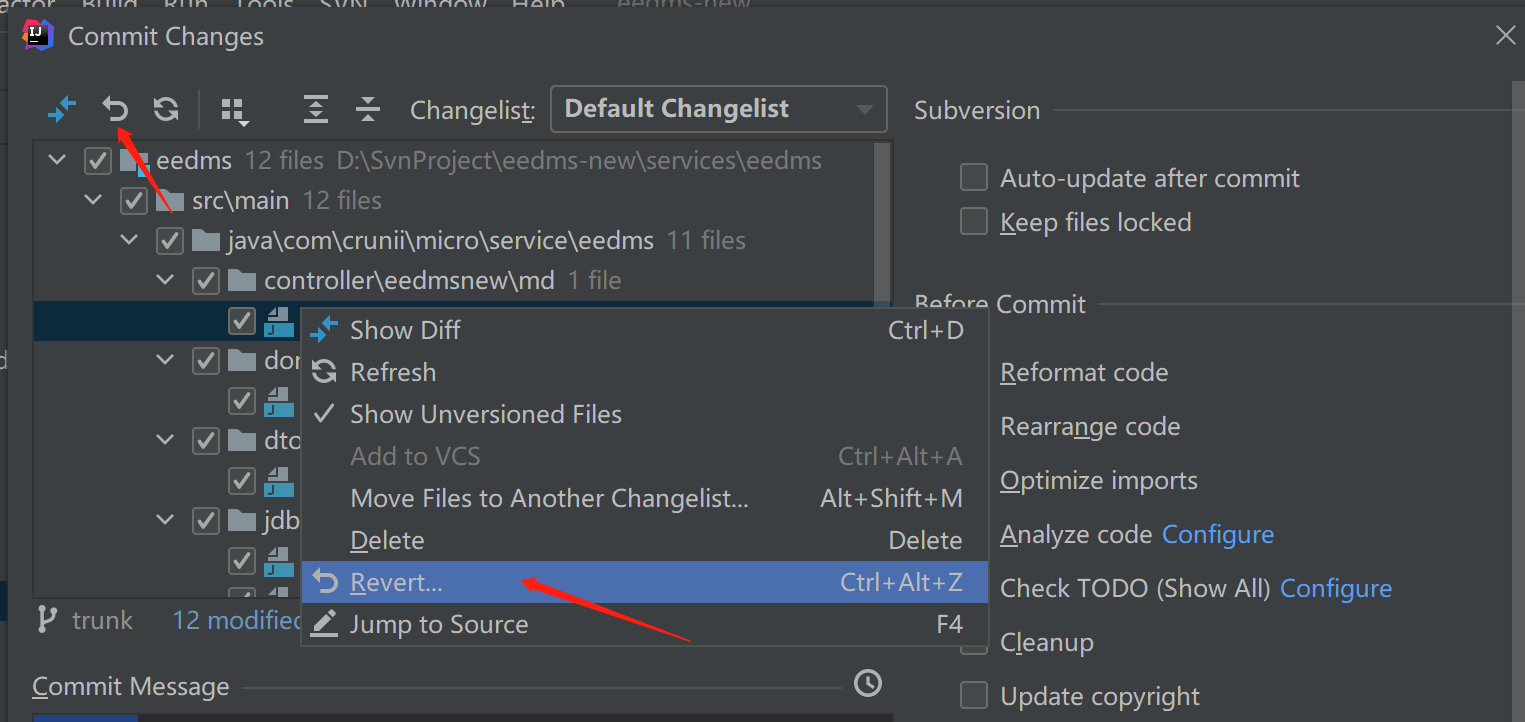
Task: Click the Optimize imports label
Action: tap(1099, 481)
